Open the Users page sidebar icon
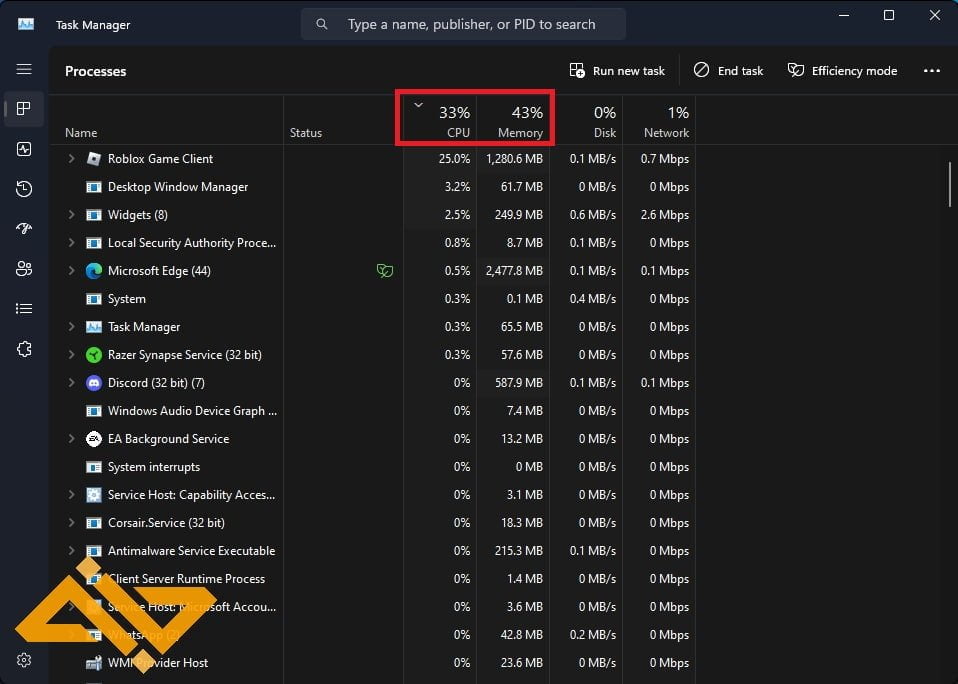The image size is (958, 684). coord(24,269)
